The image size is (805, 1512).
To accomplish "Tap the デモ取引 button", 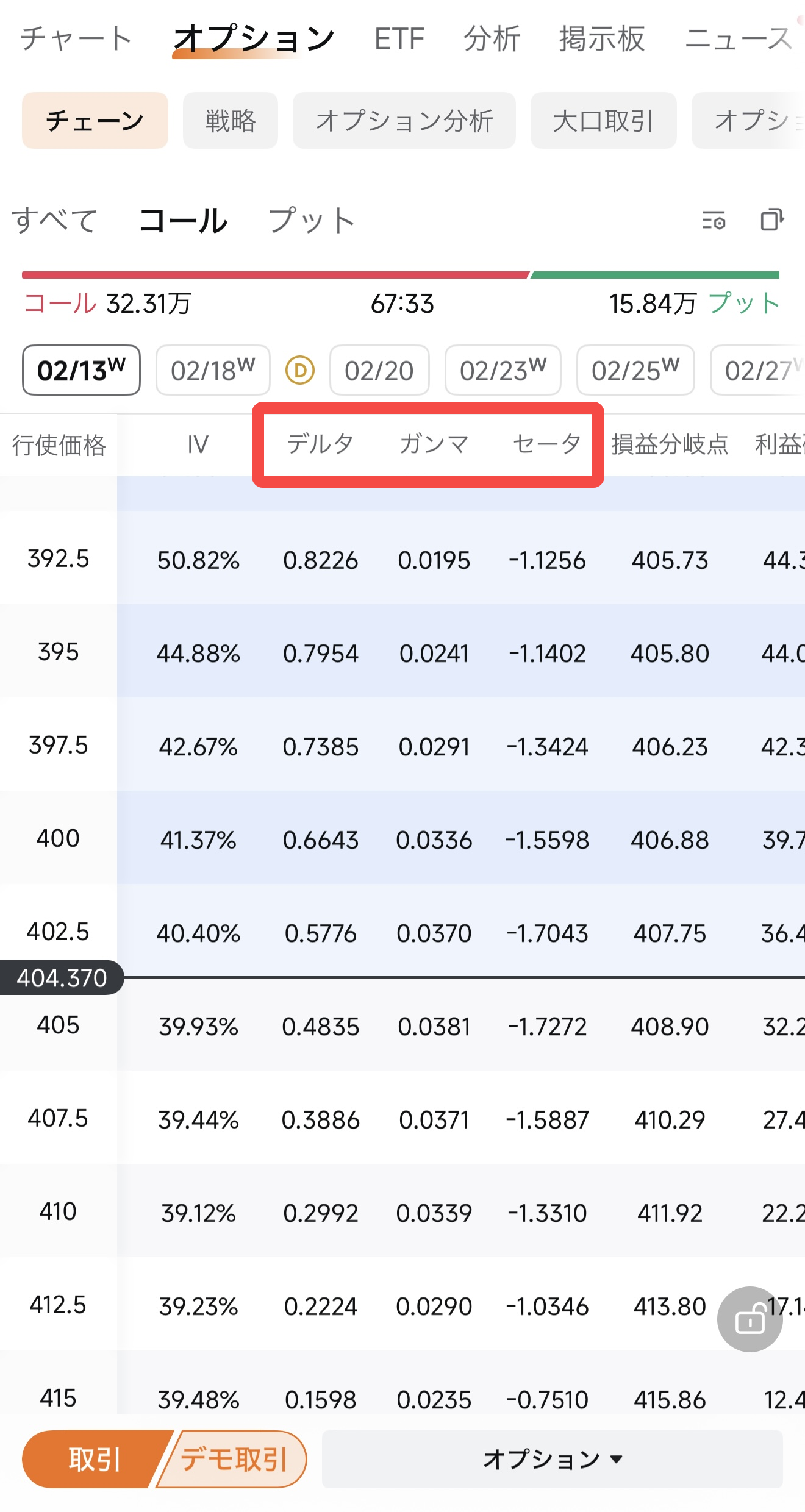I will point(234,1459).
